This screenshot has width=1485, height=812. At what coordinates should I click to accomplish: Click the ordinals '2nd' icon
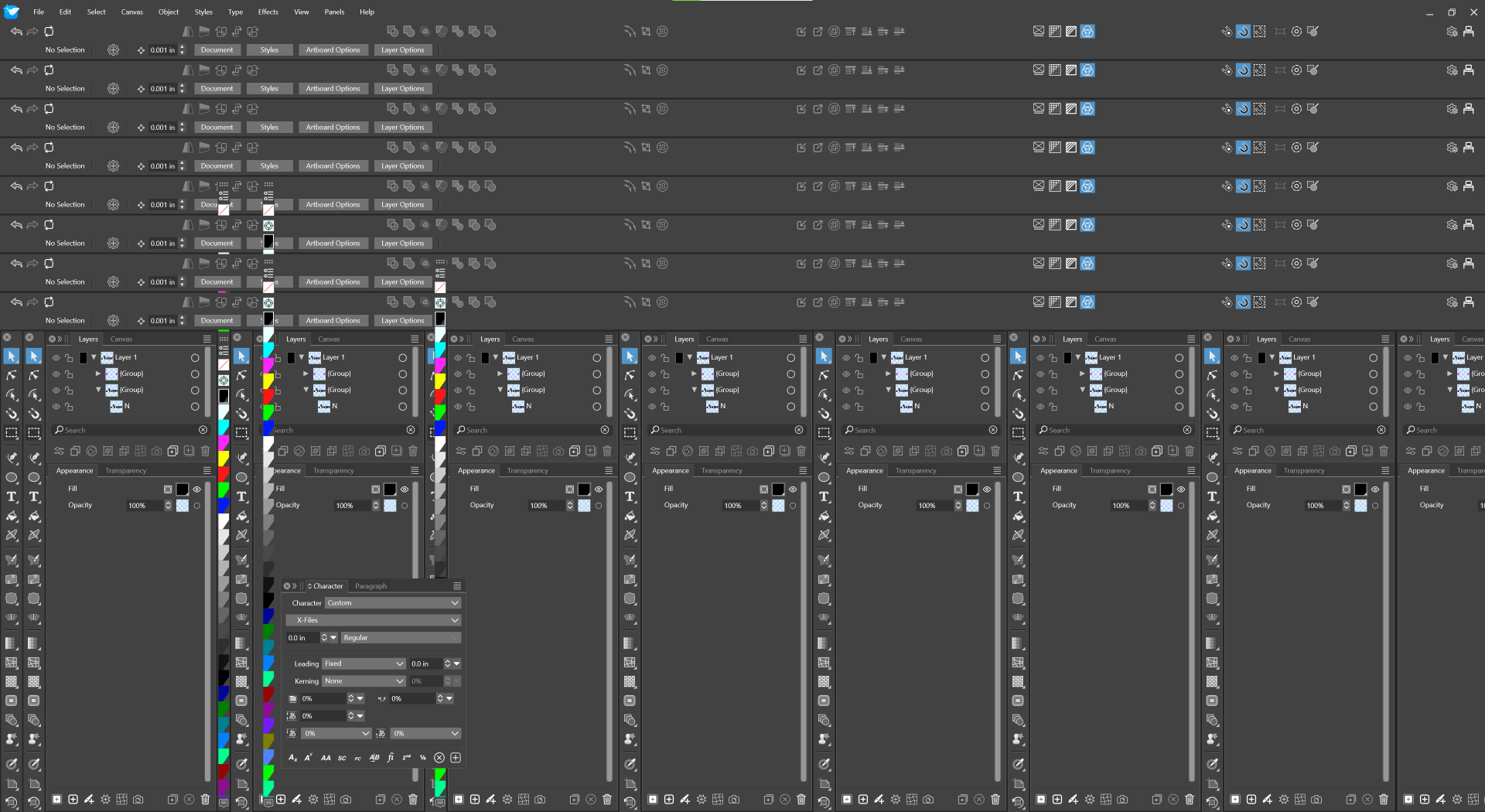(x=407, y=758)
